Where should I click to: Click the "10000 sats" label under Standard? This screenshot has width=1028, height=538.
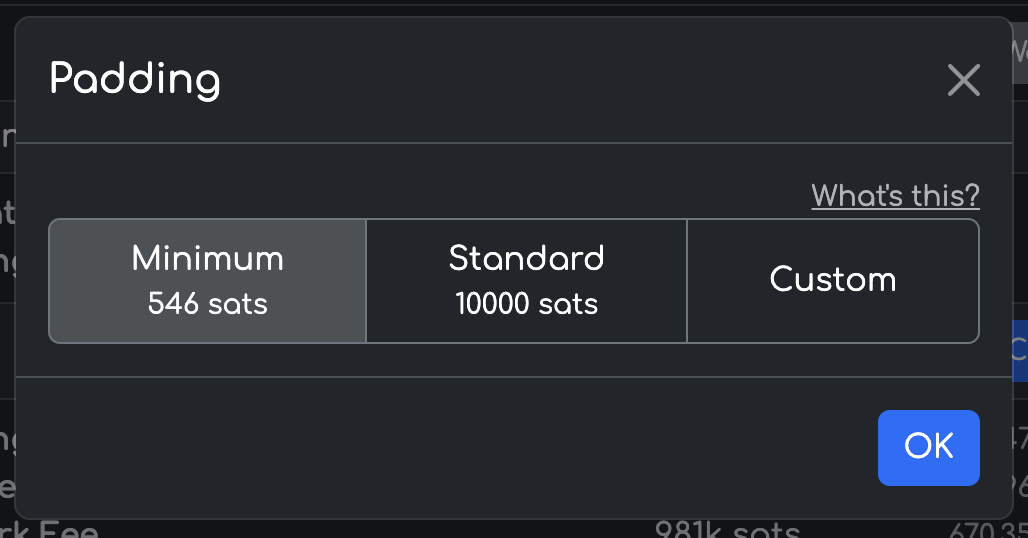(x=526, y=304)
